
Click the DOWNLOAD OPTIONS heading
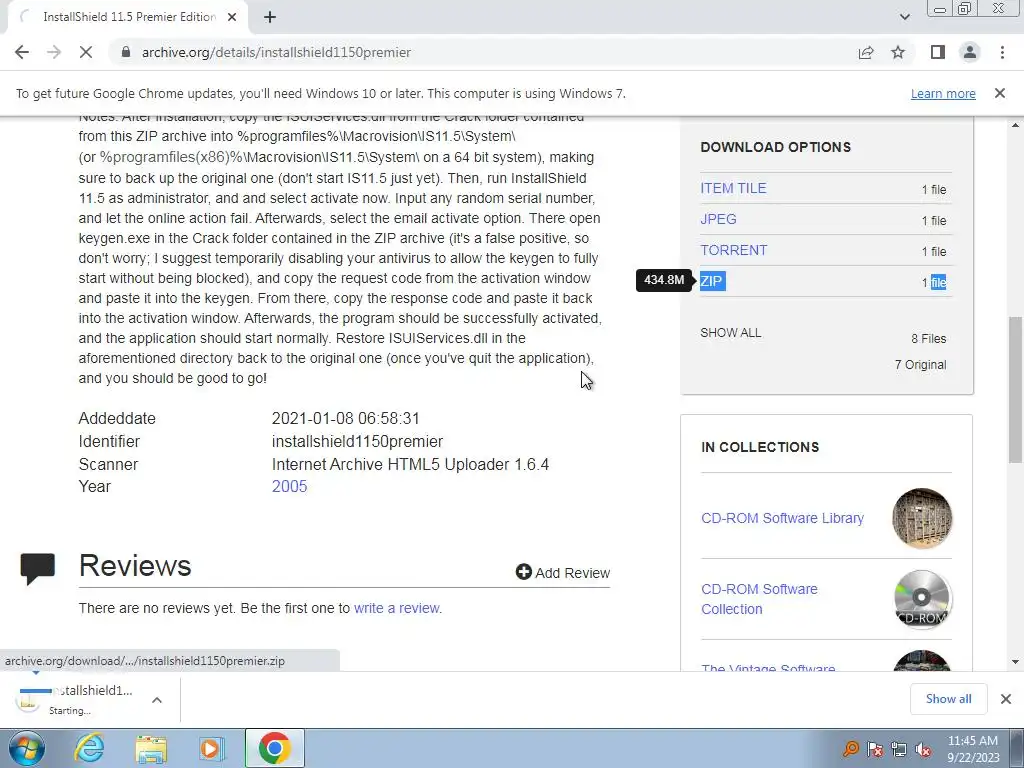point(776,147)
